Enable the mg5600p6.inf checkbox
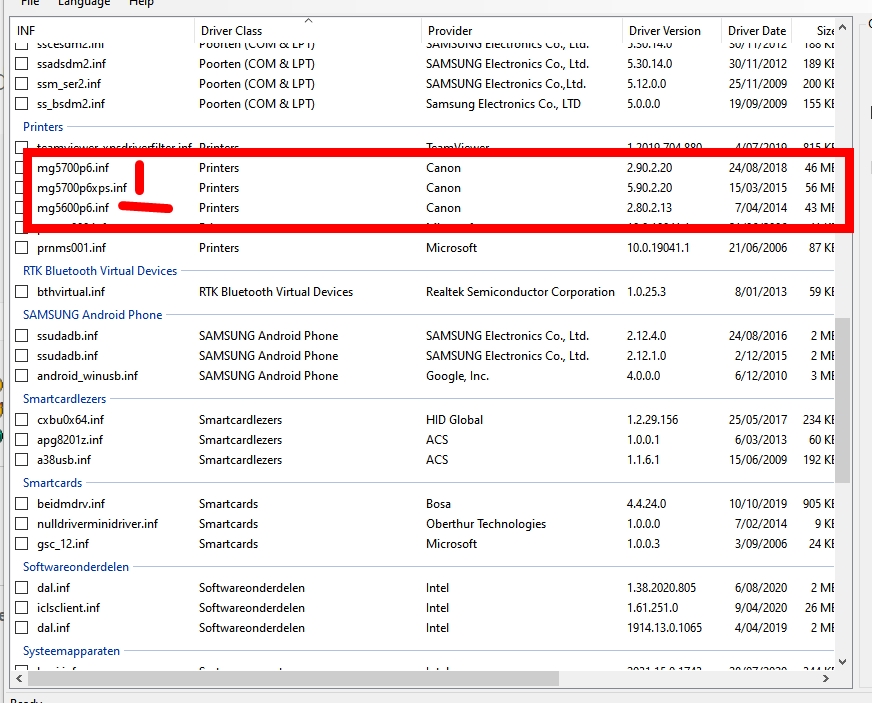872x703 pixels. (x=22, y=208)
